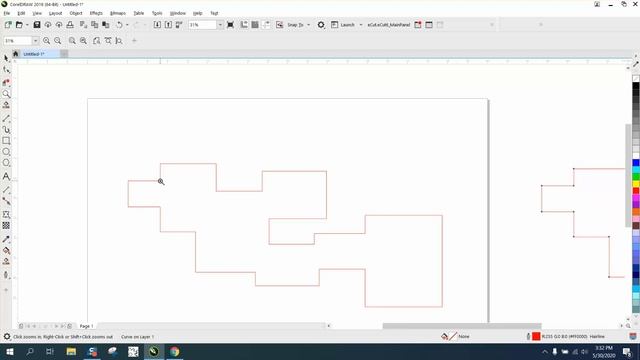Select the Pick tool in toolbox
The image size is (640, 360).
click(6, 58)
